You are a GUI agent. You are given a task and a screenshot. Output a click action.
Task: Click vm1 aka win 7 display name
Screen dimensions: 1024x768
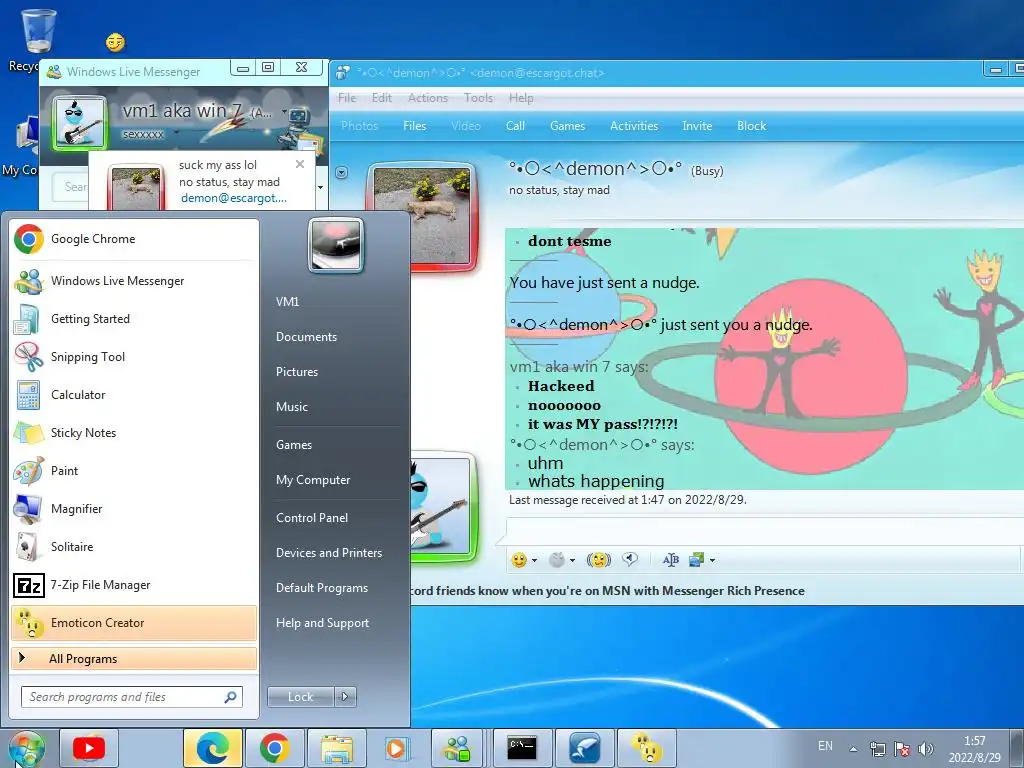pyautogui.click(x=182, y=111)
